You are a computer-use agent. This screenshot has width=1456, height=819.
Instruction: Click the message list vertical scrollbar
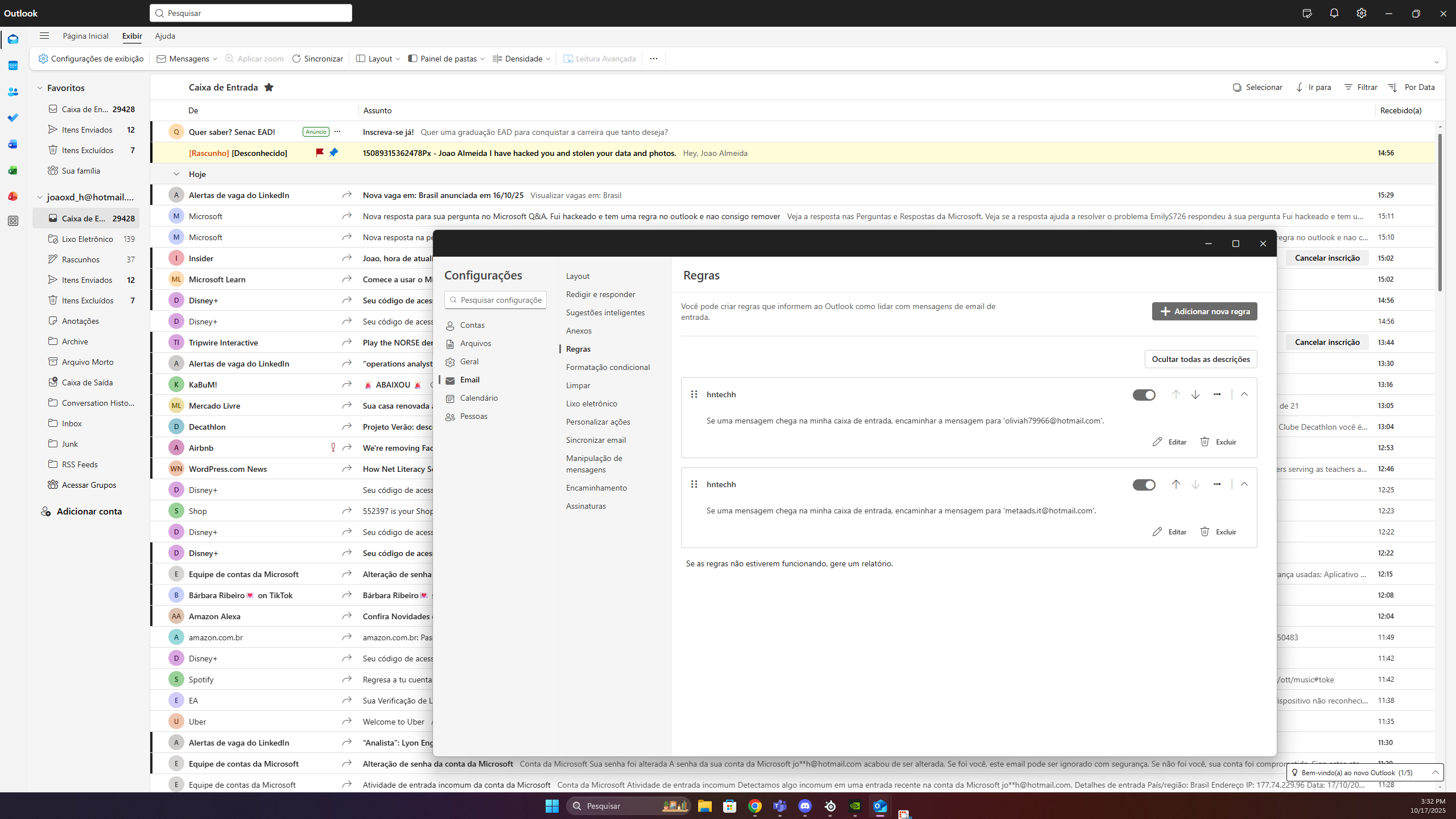point(1439,212)
